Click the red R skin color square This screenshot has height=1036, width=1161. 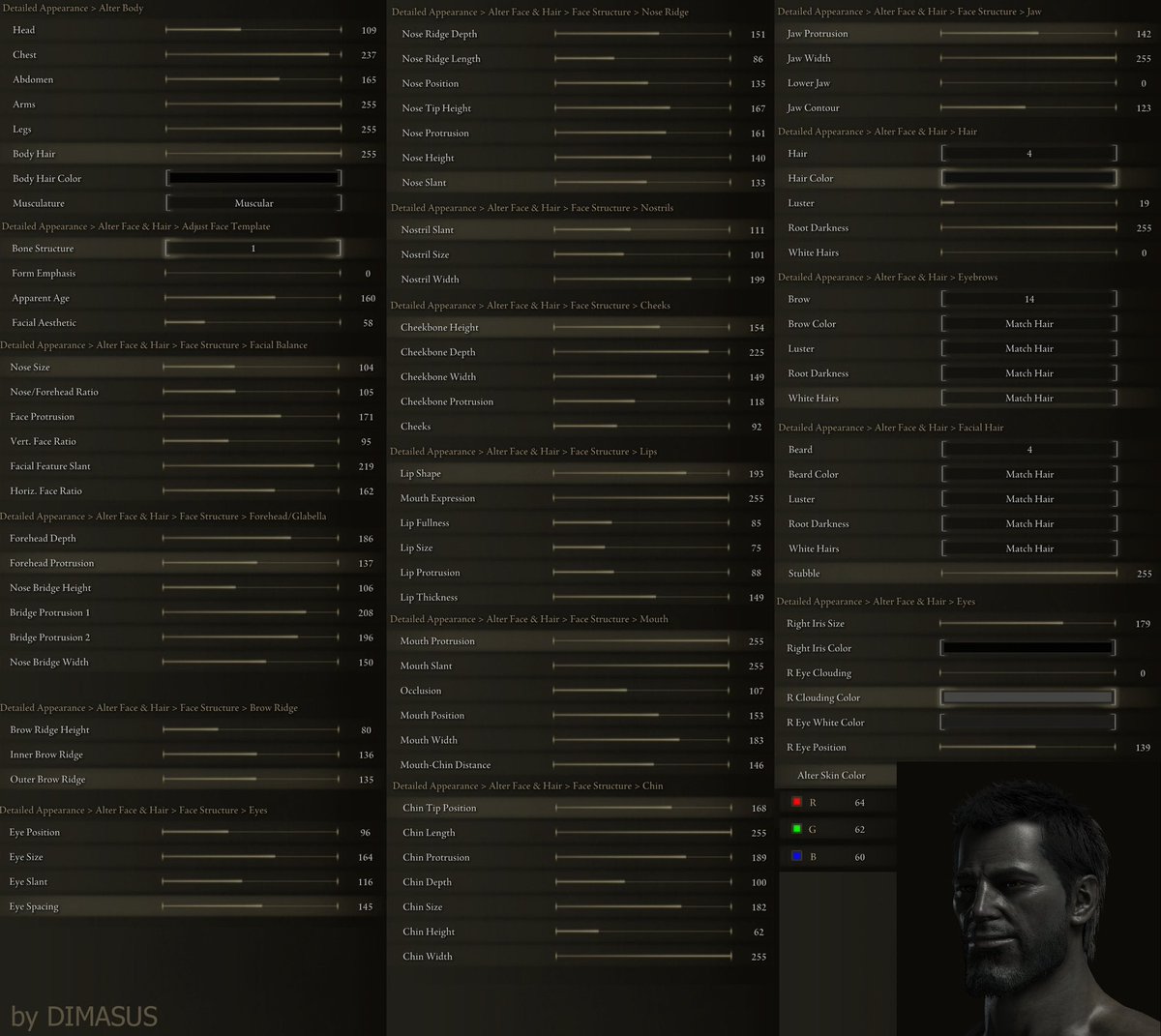(x=796, y=802)
